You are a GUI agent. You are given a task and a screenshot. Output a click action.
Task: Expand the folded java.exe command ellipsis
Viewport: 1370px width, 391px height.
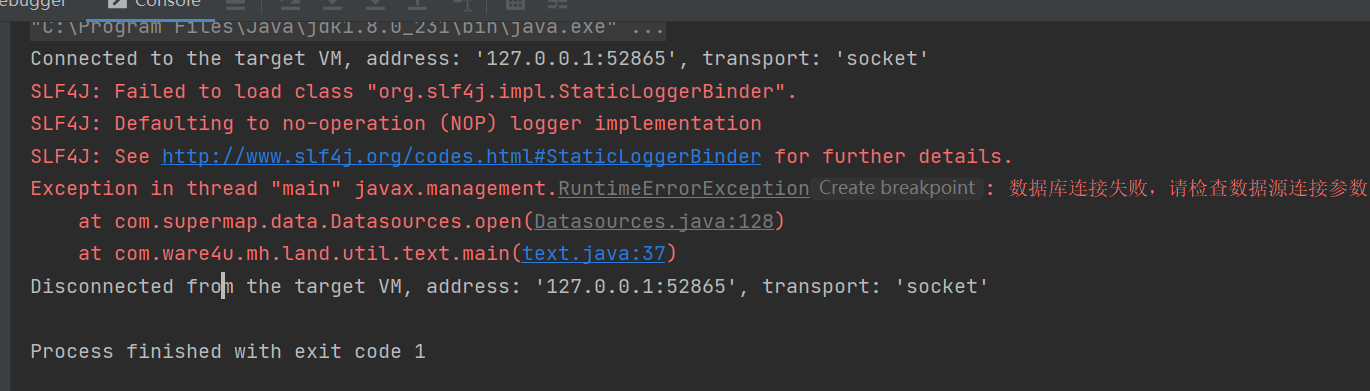pos(641,28)
